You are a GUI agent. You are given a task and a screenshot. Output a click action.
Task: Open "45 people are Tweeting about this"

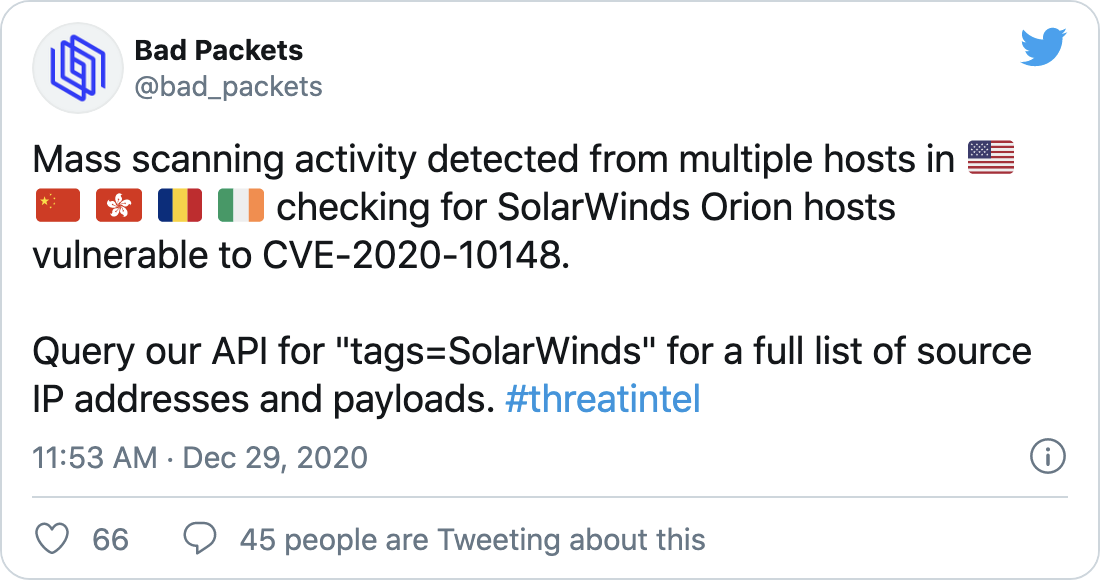[472, 540]
